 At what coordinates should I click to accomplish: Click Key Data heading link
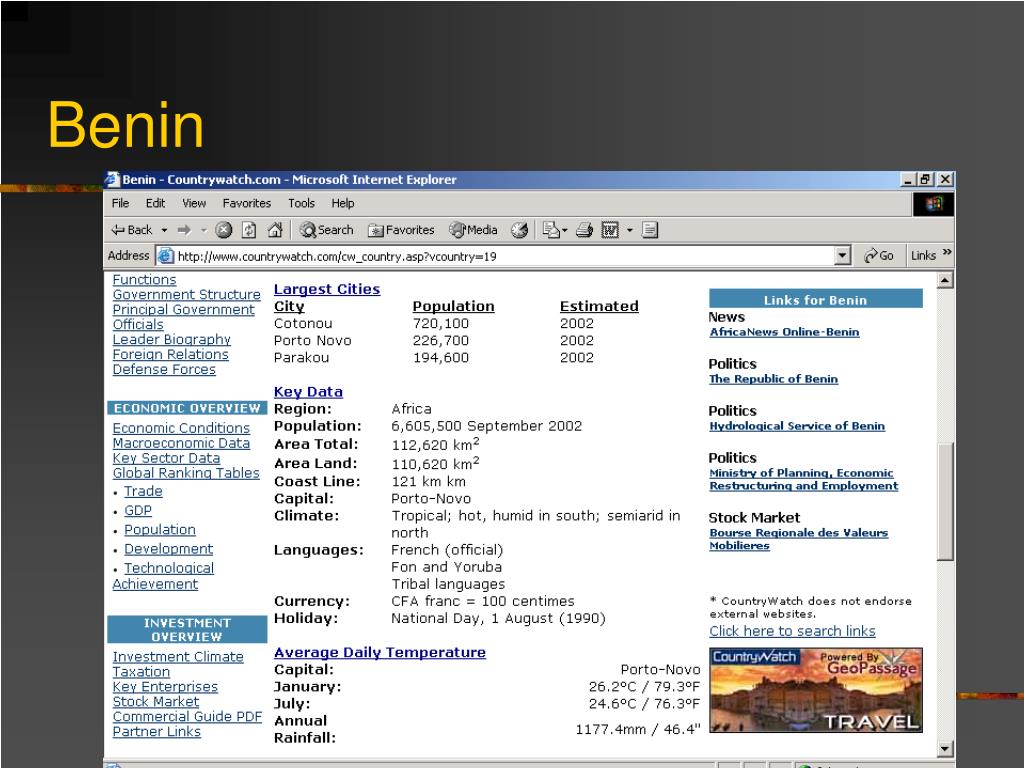(x=308, y=392)
